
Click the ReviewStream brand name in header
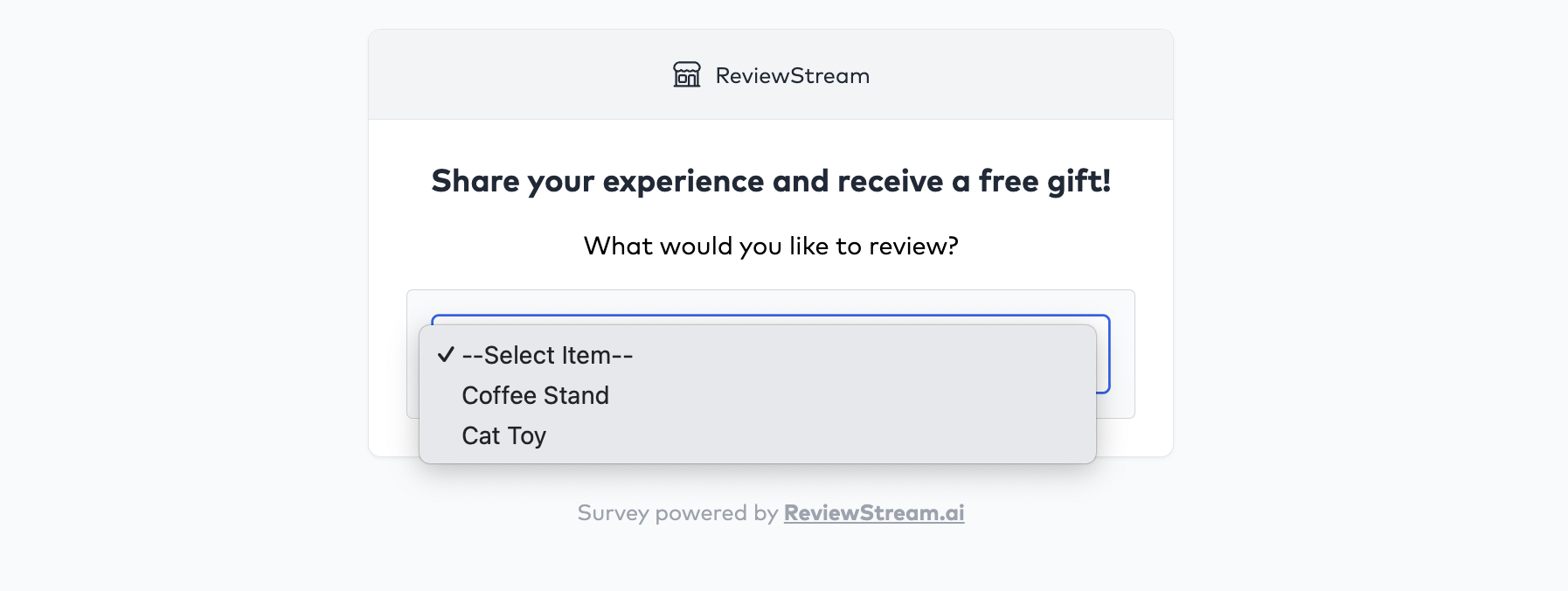tap(792, 76)
